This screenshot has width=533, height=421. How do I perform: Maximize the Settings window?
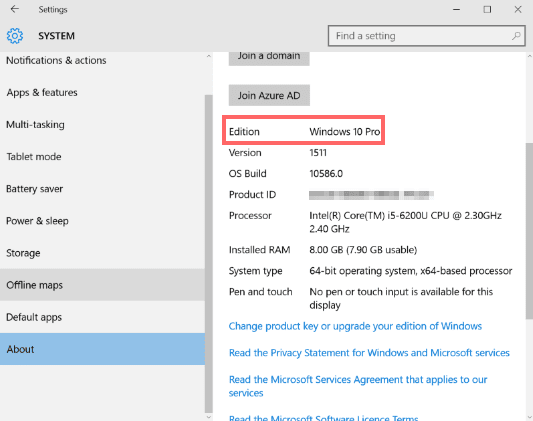click(x=487, y=10)
